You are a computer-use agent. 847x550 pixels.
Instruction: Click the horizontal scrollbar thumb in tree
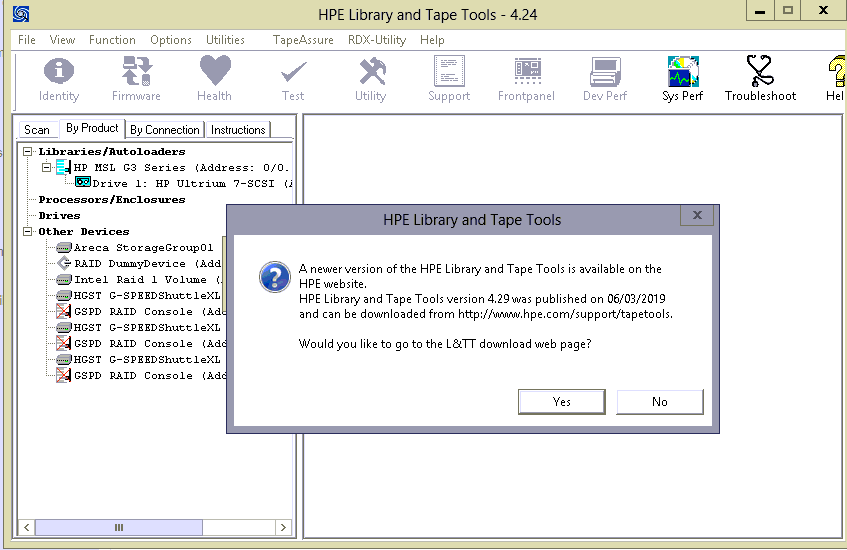(x=119, y=527)
